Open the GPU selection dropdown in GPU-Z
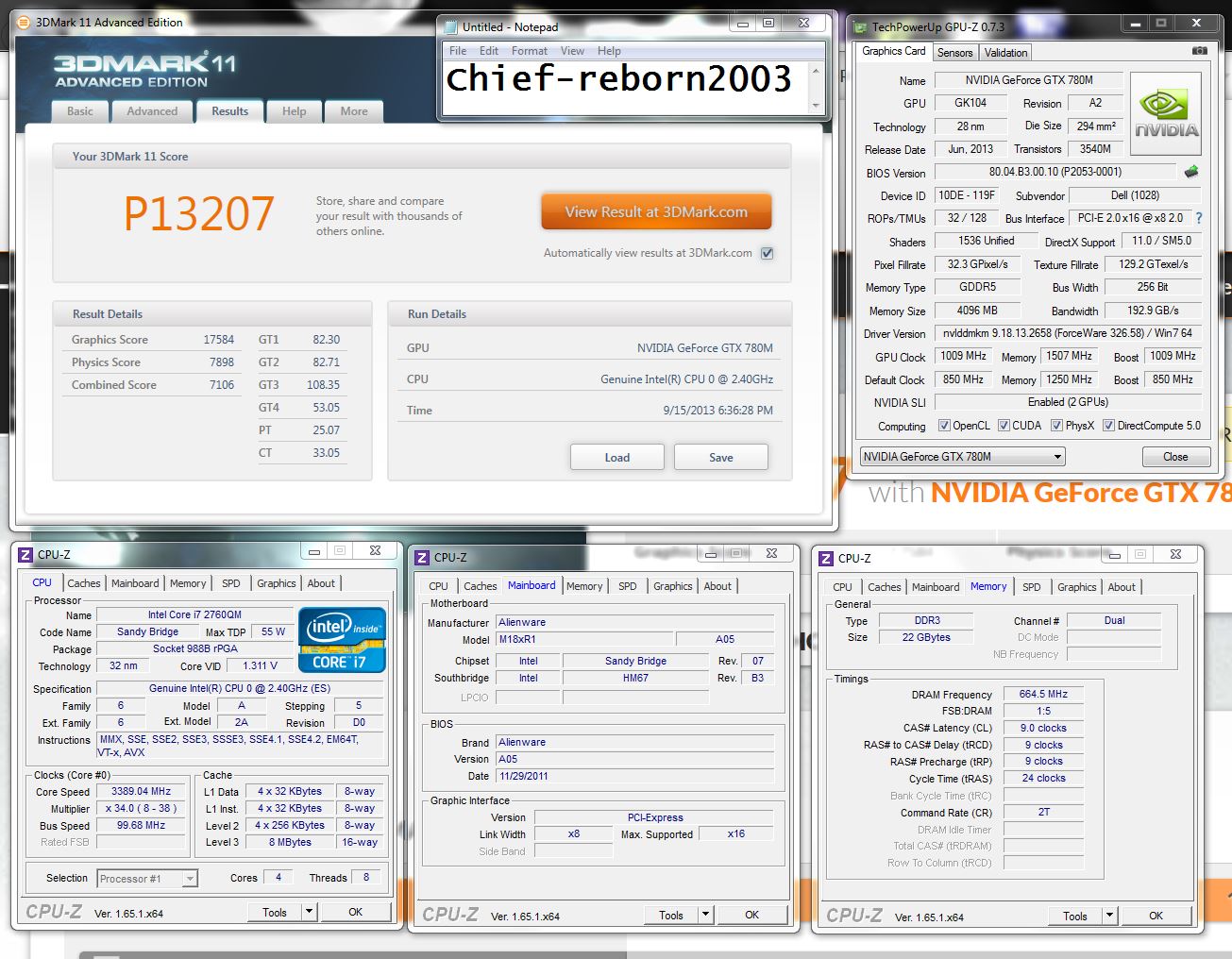Screen dimensions: 1232x959 point(962,457)
